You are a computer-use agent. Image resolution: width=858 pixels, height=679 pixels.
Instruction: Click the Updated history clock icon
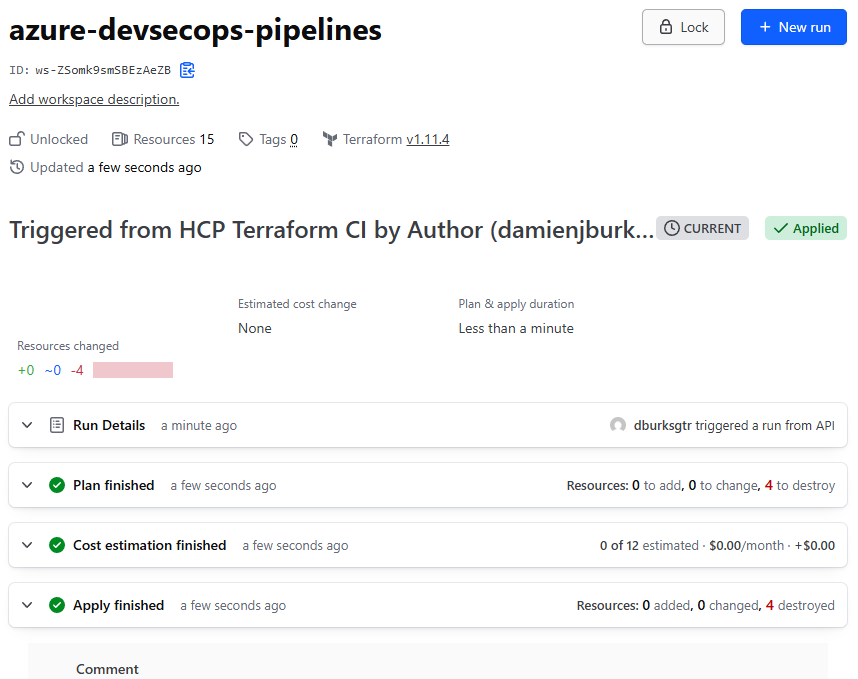[17, 167]
